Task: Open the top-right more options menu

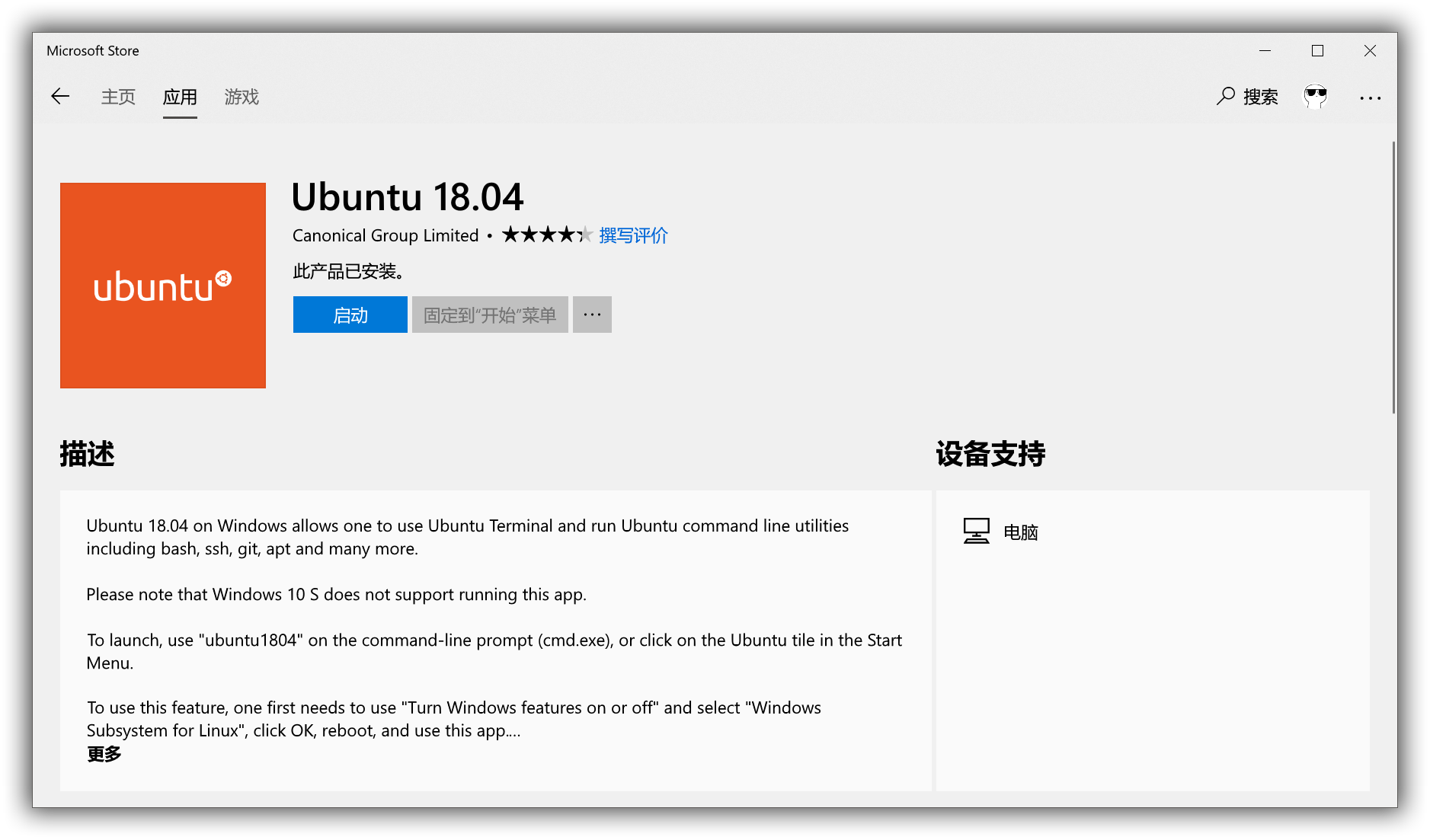Action: coord(1370,97)
